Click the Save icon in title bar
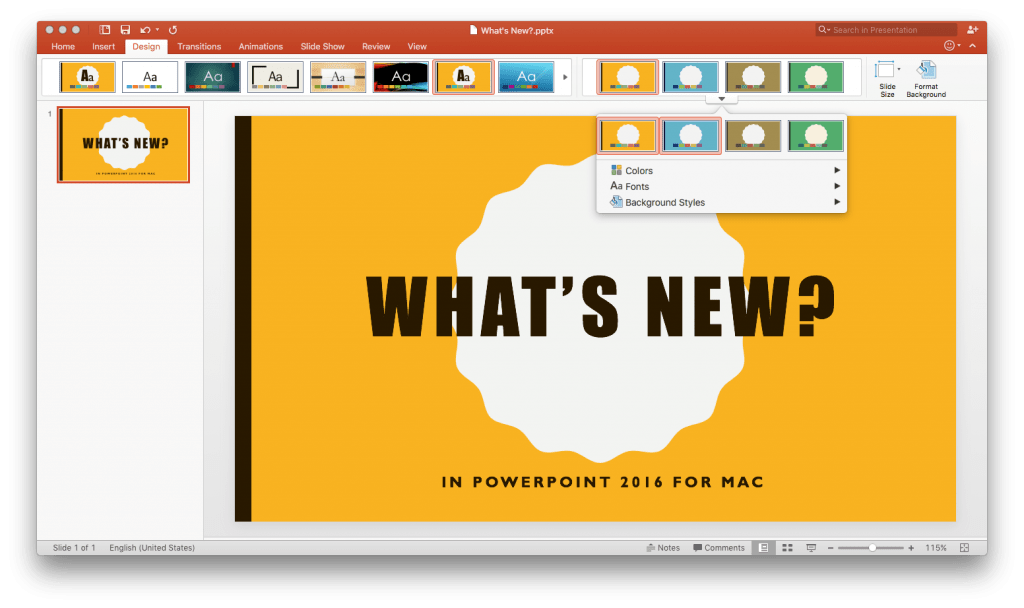 [x=125, y=29]
